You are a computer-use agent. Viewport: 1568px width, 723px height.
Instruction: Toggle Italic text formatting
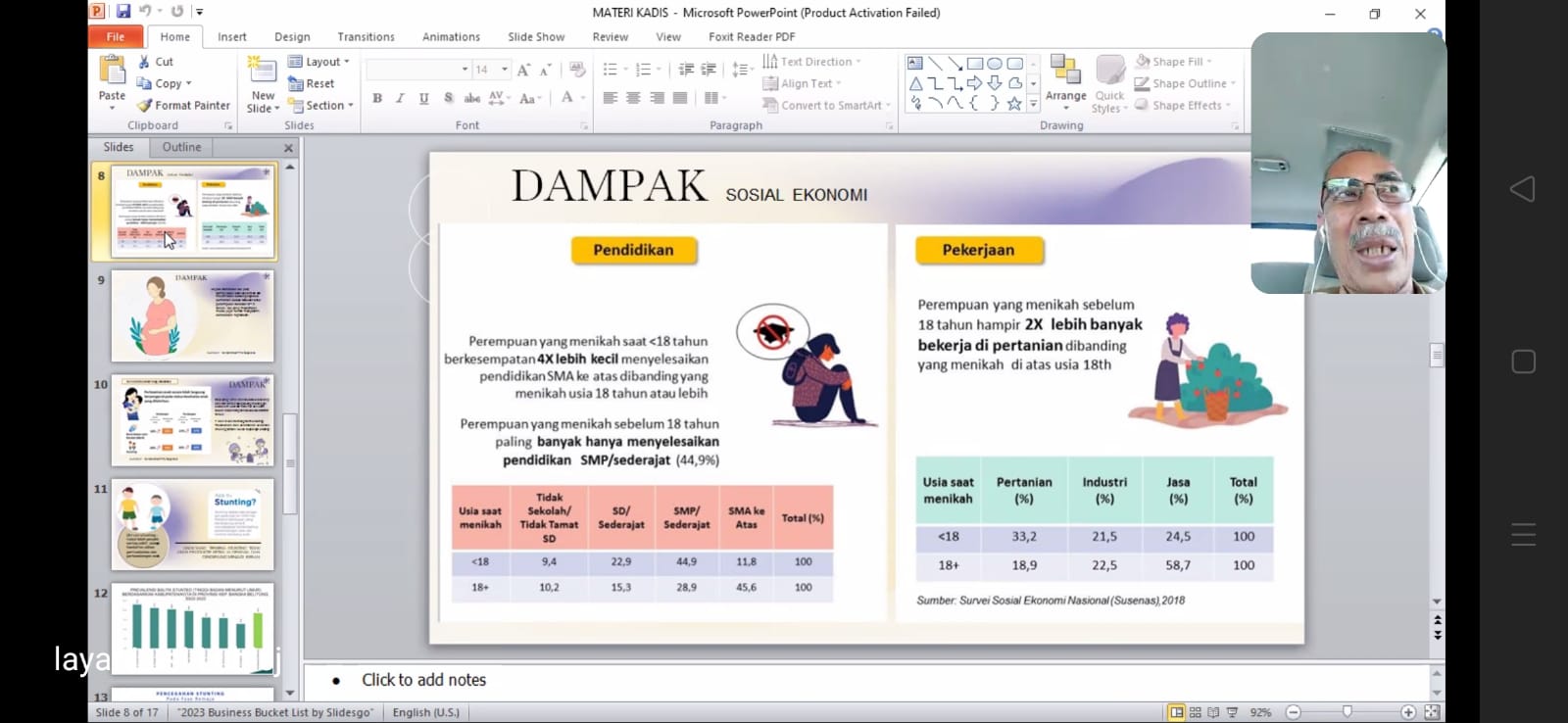(400, 98)
